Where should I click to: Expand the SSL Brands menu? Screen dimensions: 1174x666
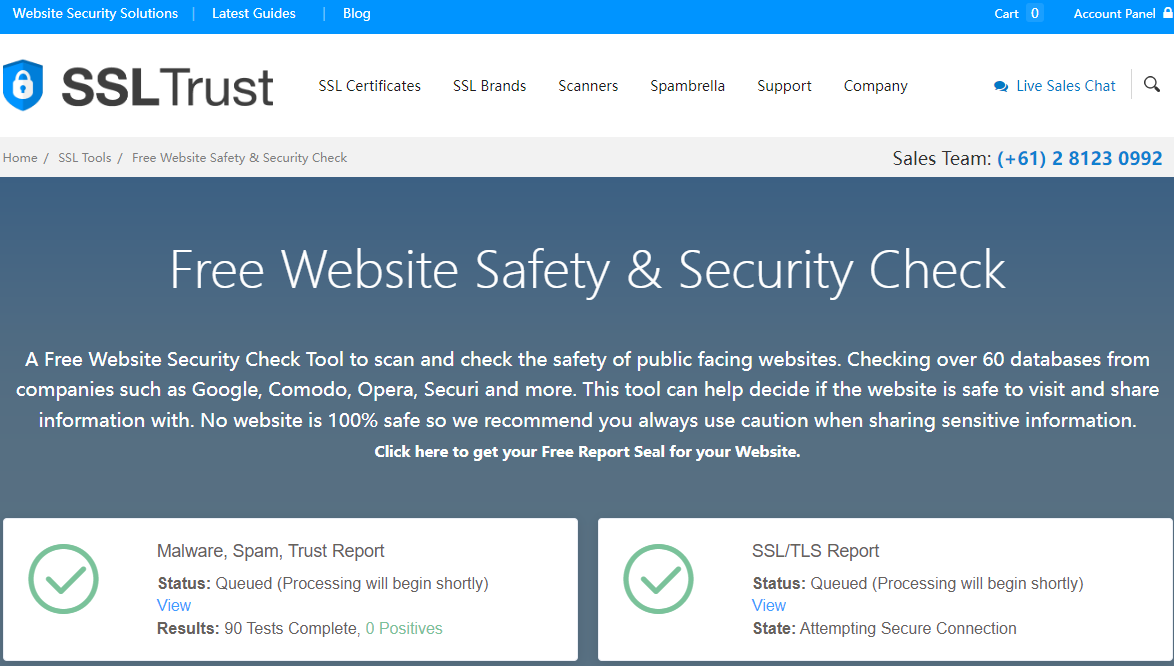click(x=489, y=86)
